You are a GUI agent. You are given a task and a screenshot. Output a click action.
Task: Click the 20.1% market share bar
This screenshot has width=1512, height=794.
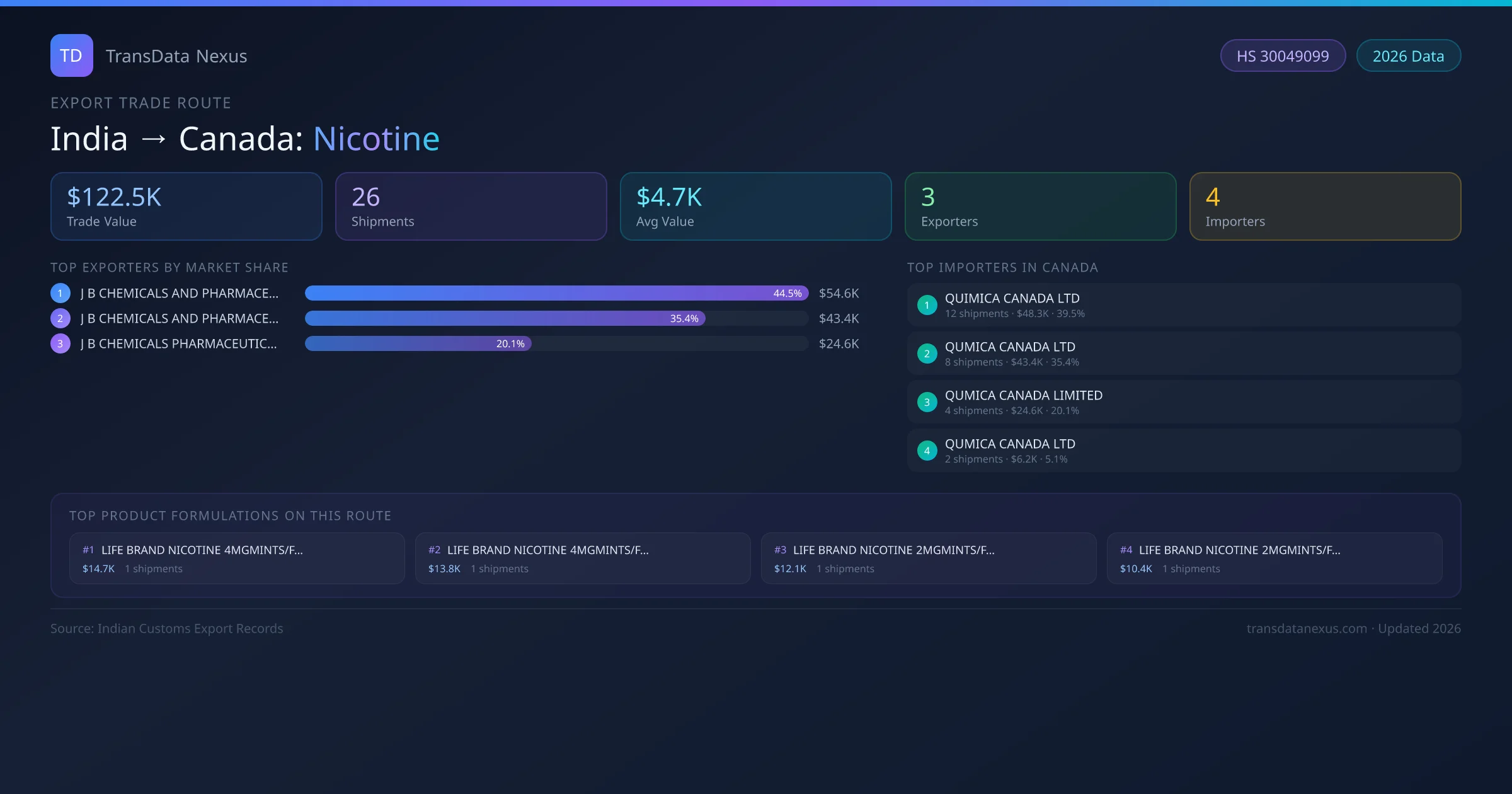pyautogui.click(x=418, y=343)
